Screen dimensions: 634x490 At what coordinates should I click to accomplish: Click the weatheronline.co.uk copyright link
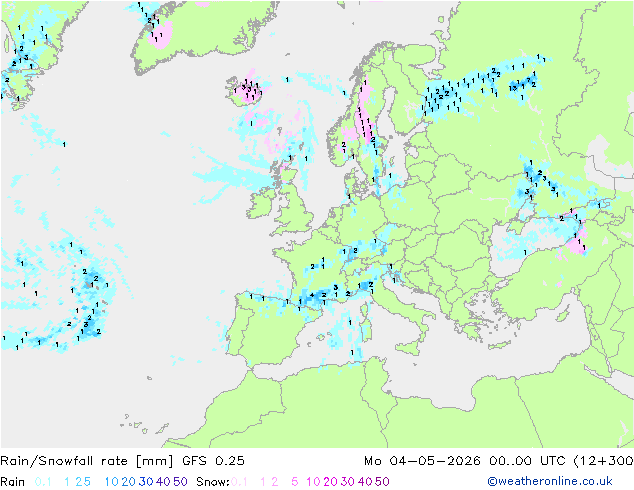click(550, 481)
